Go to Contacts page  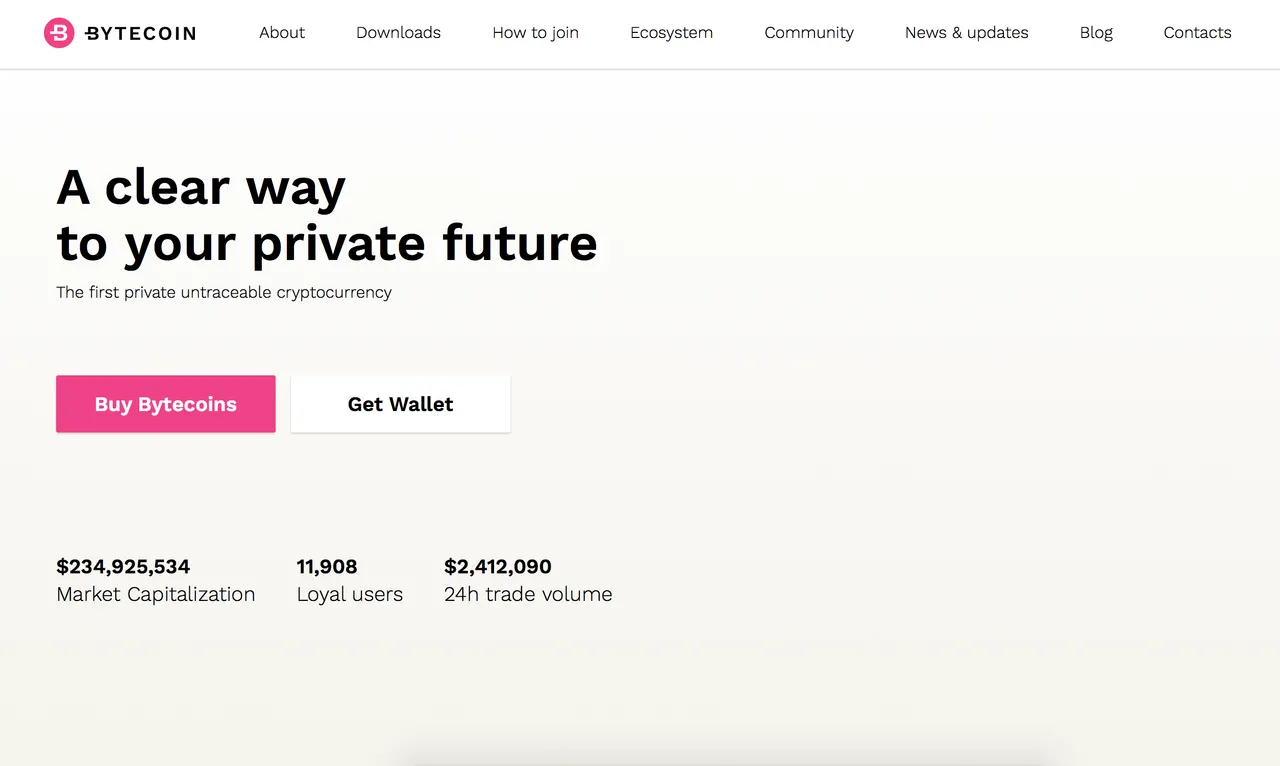1197,33
